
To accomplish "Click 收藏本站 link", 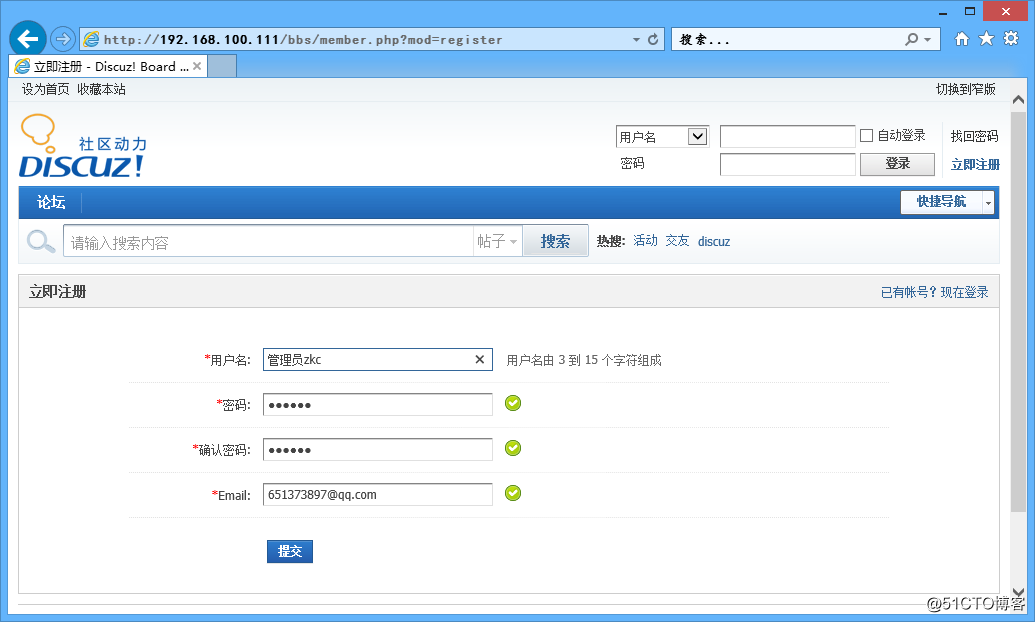I will coord(101,89).
